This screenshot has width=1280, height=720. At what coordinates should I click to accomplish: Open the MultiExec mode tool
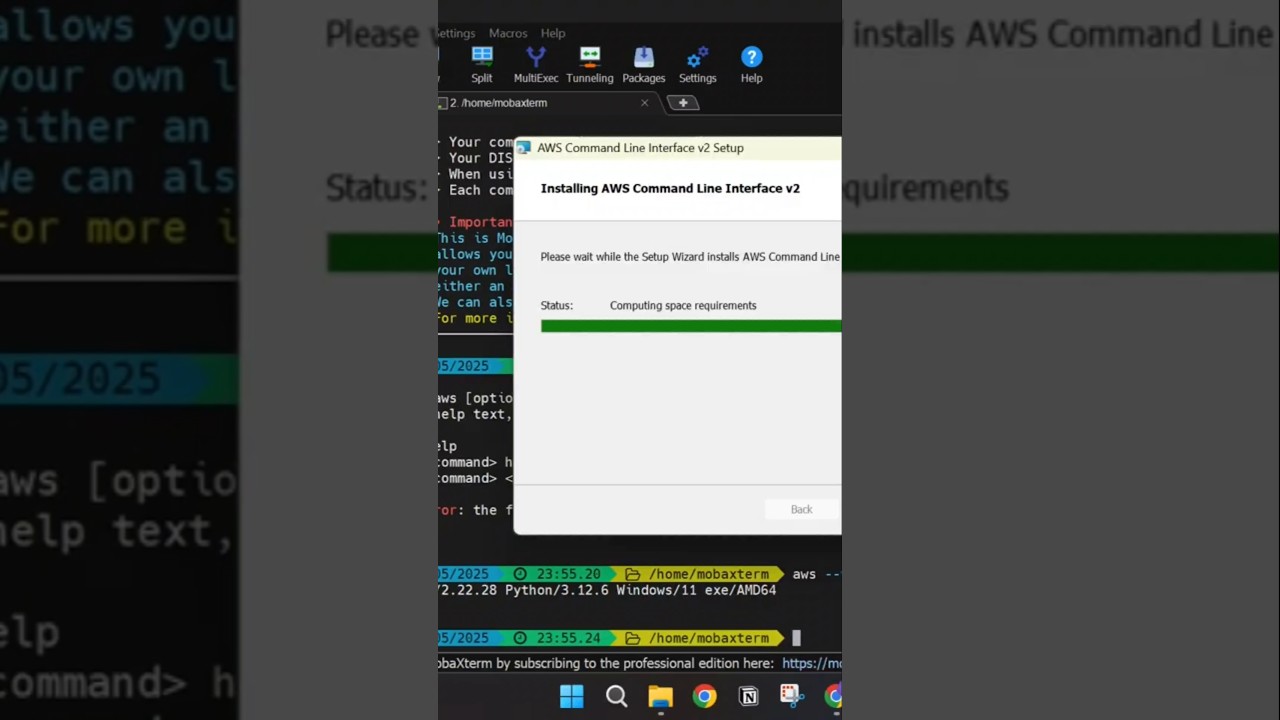coord(536,65)
